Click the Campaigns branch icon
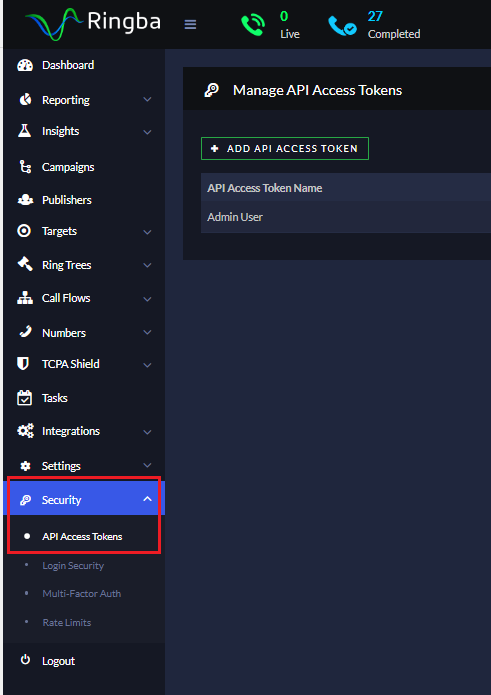 (25, 167)
